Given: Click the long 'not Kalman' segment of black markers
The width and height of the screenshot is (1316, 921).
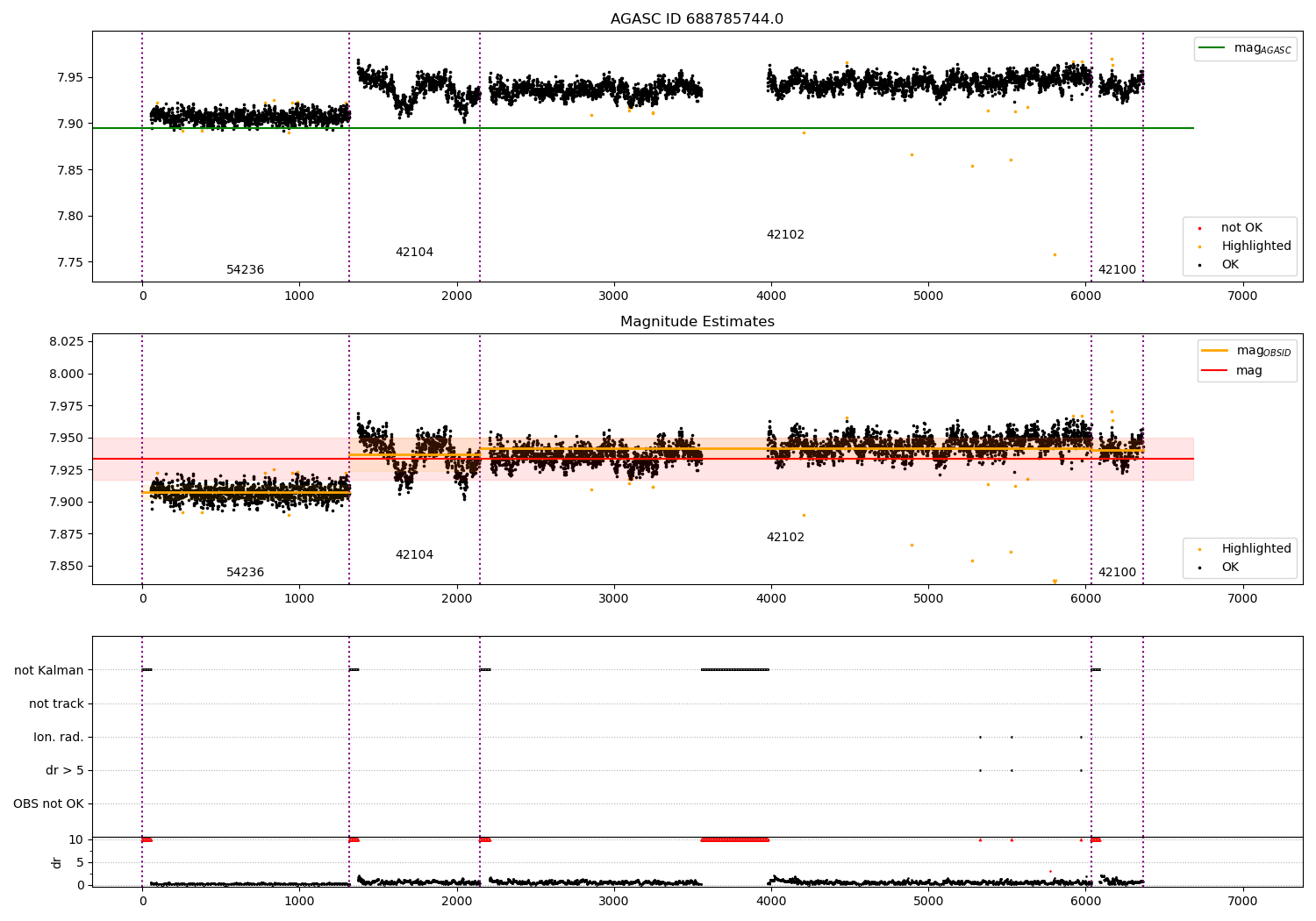Looking at the screenshot, I should tap(735, 670).
